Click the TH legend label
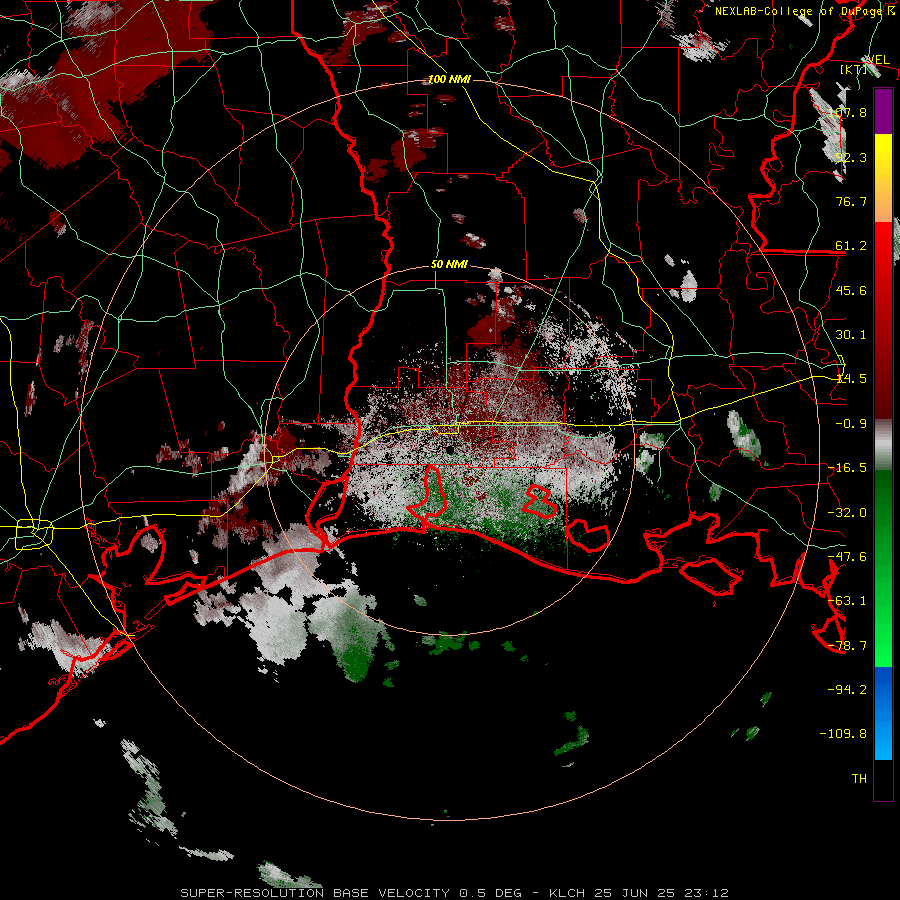 859,779
